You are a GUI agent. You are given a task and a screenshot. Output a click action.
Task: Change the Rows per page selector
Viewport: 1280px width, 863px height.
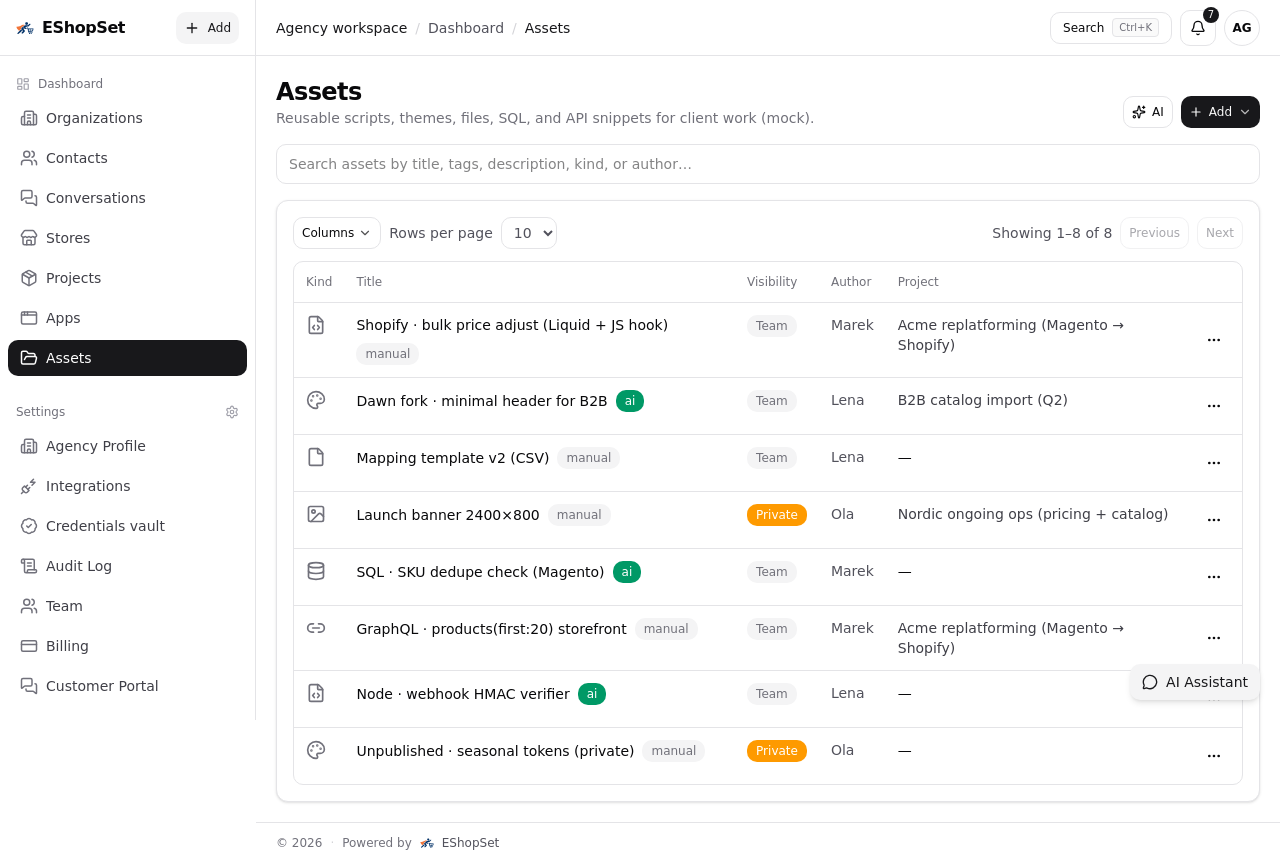[528, 232]
